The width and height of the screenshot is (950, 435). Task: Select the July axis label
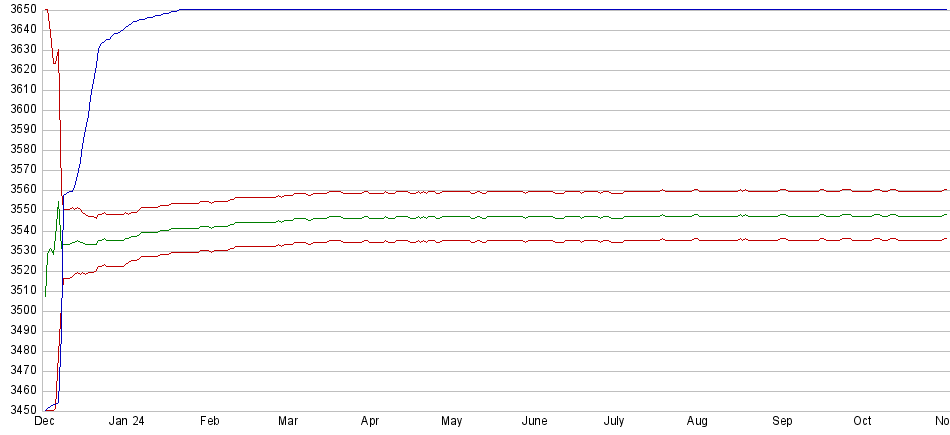click(615, 421)
